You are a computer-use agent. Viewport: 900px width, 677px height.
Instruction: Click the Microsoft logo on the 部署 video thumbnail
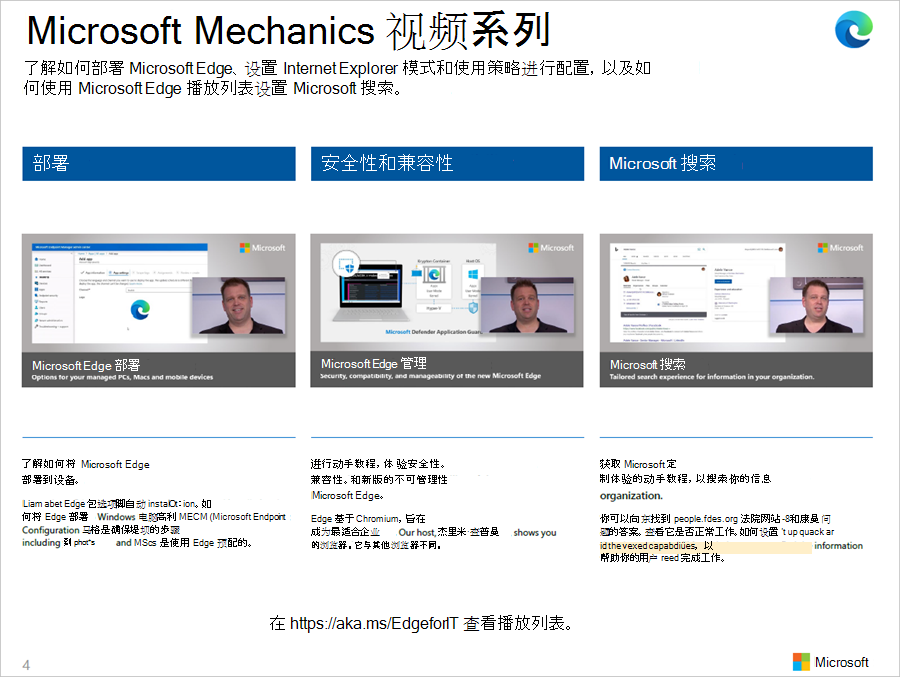coord(262,246)
